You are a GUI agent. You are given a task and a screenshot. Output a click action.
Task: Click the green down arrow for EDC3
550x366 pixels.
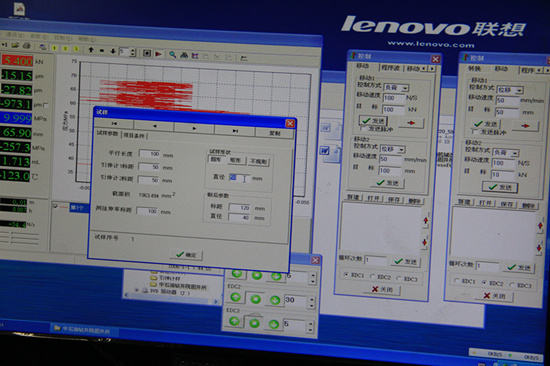click(274, 324)
